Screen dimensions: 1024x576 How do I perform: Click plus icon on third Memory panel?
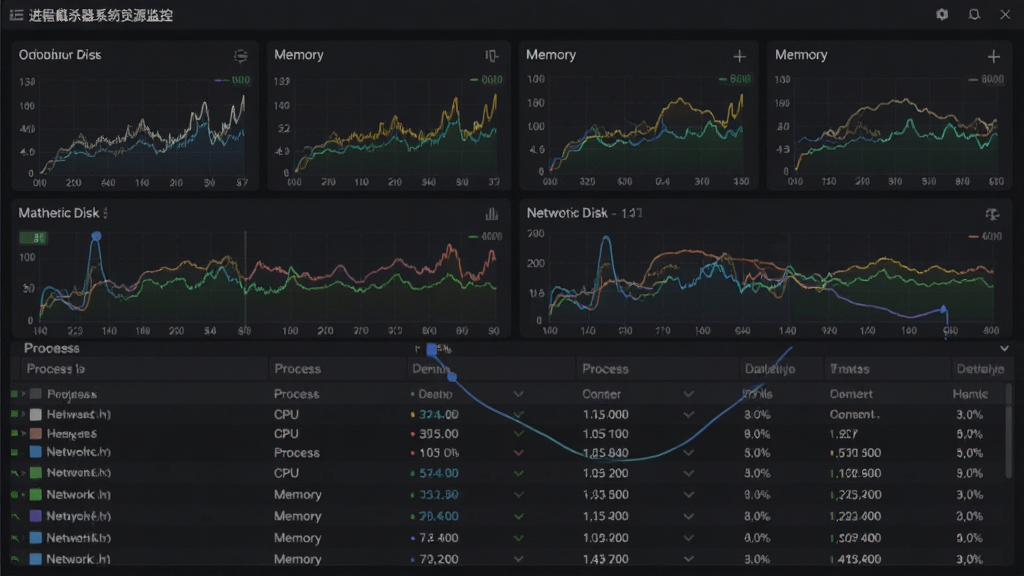point(993,57)
